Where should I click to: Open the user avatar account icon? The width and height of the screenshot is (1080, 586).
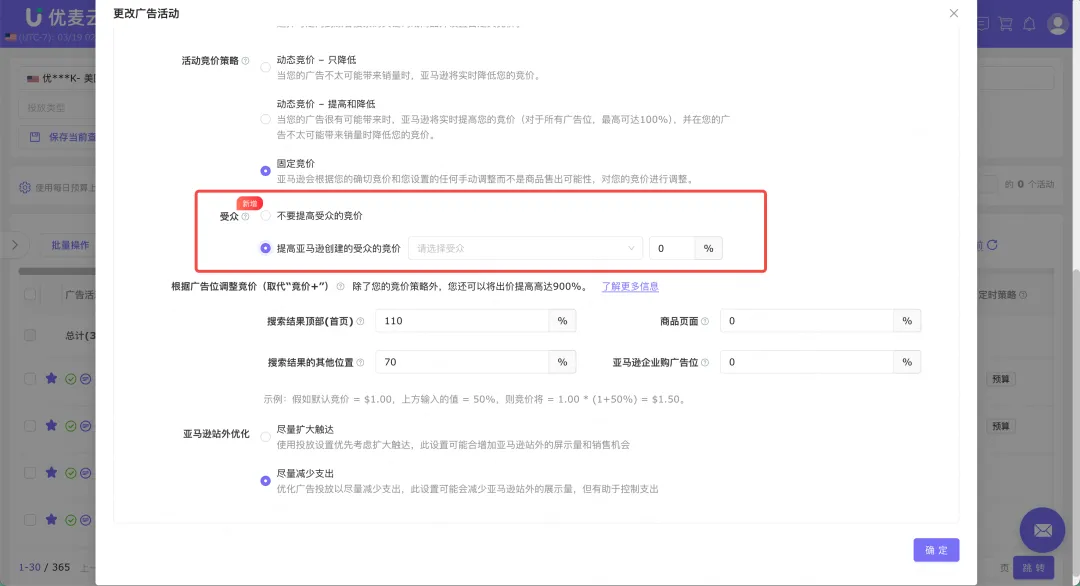coord(1057,22)
